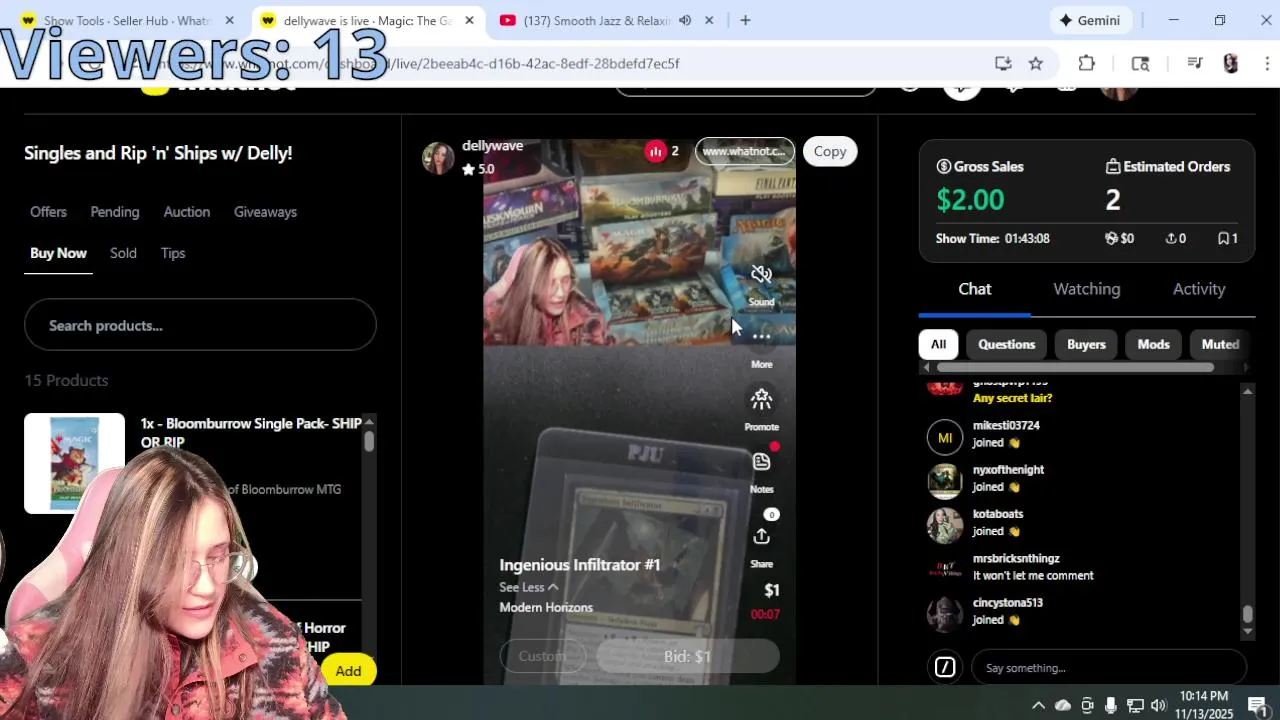1280x720 pixels.
Task: Open the Pending tab
Action: pyautogui.click(x=115, y=212)
